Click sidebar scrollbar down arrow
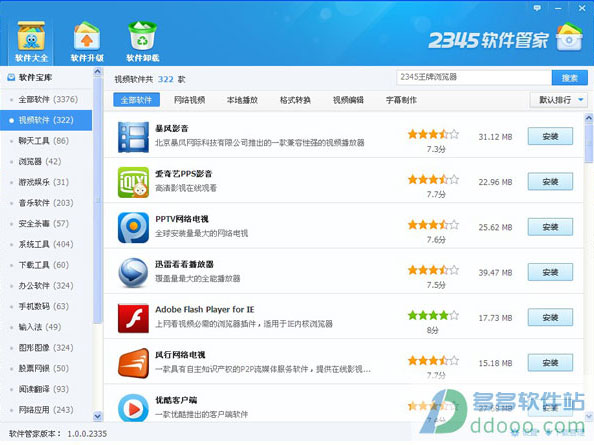 (97, 416)
